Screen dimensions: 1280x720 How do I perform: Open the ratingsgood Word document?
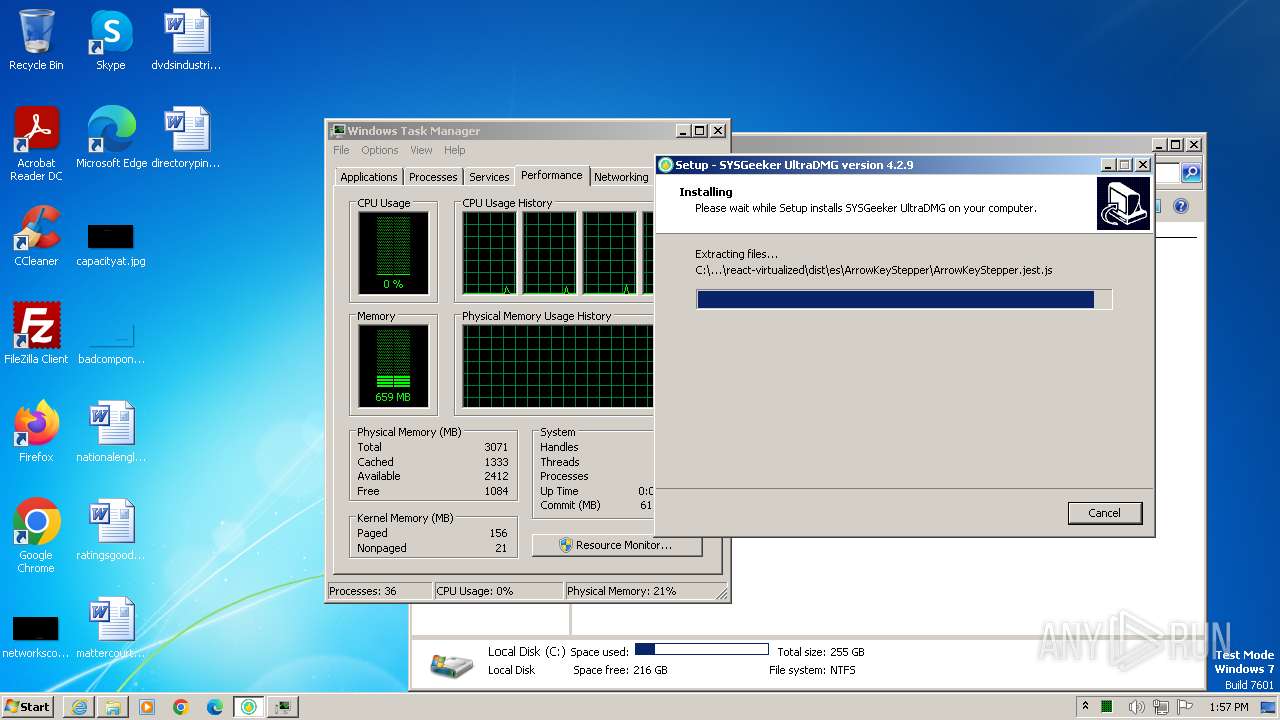111,529
